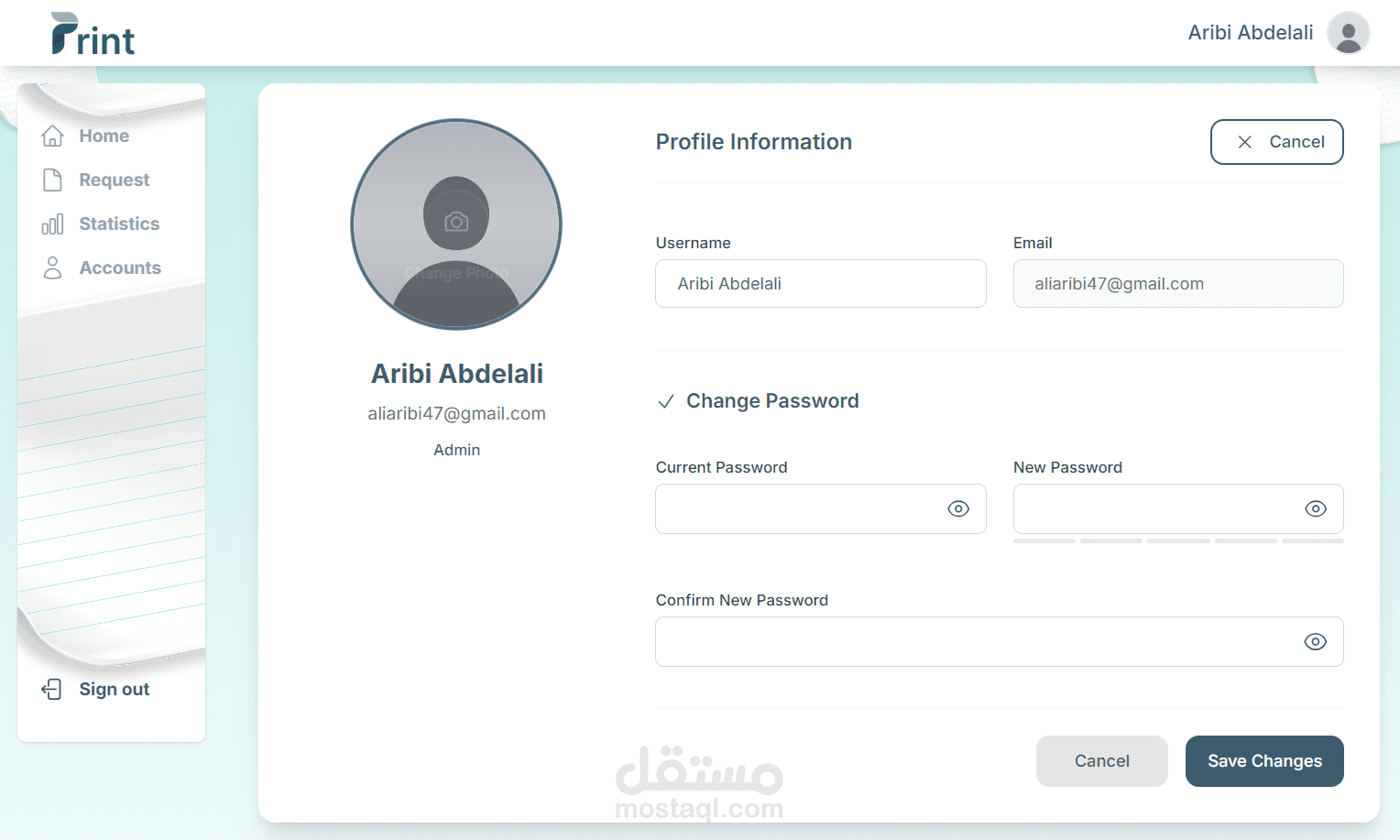Click the gray Cancel button at bottom
This screenshot has width=1400, height=840.
pos(1102,761)
